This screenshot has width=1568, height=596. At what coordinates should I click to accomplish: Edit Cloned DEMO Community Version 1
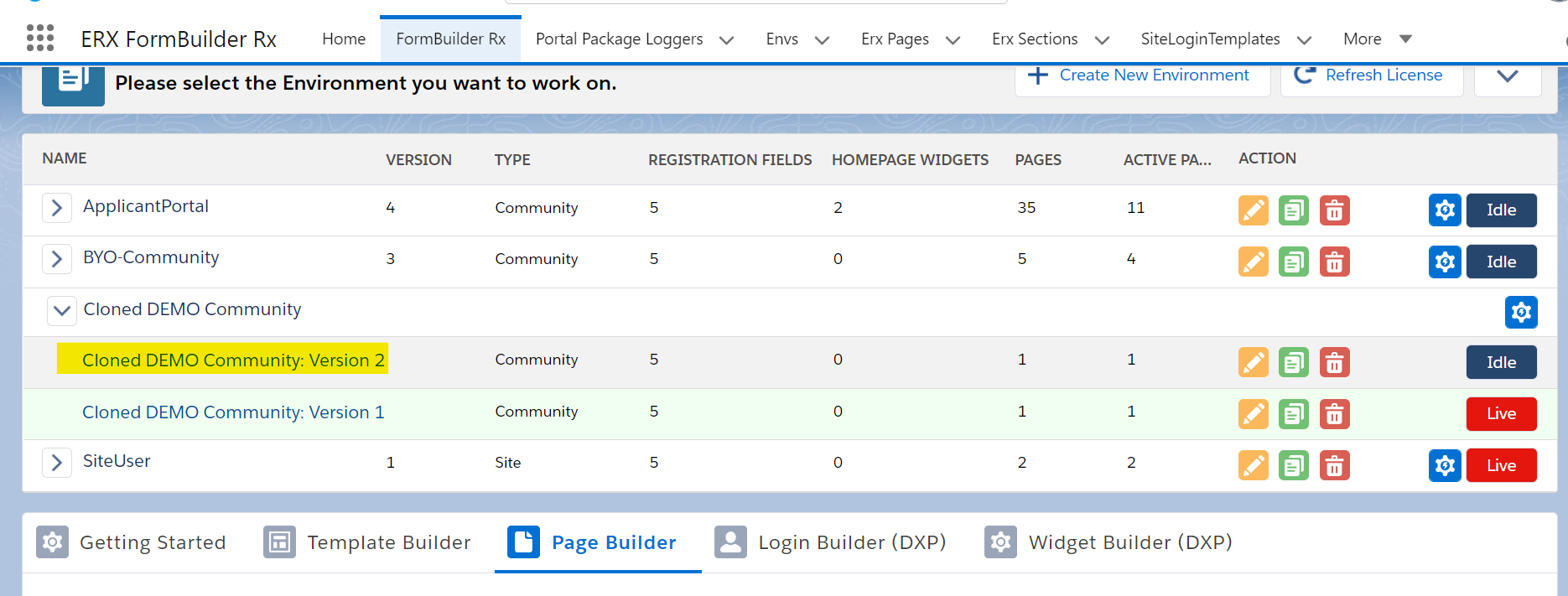point(1253,414)
